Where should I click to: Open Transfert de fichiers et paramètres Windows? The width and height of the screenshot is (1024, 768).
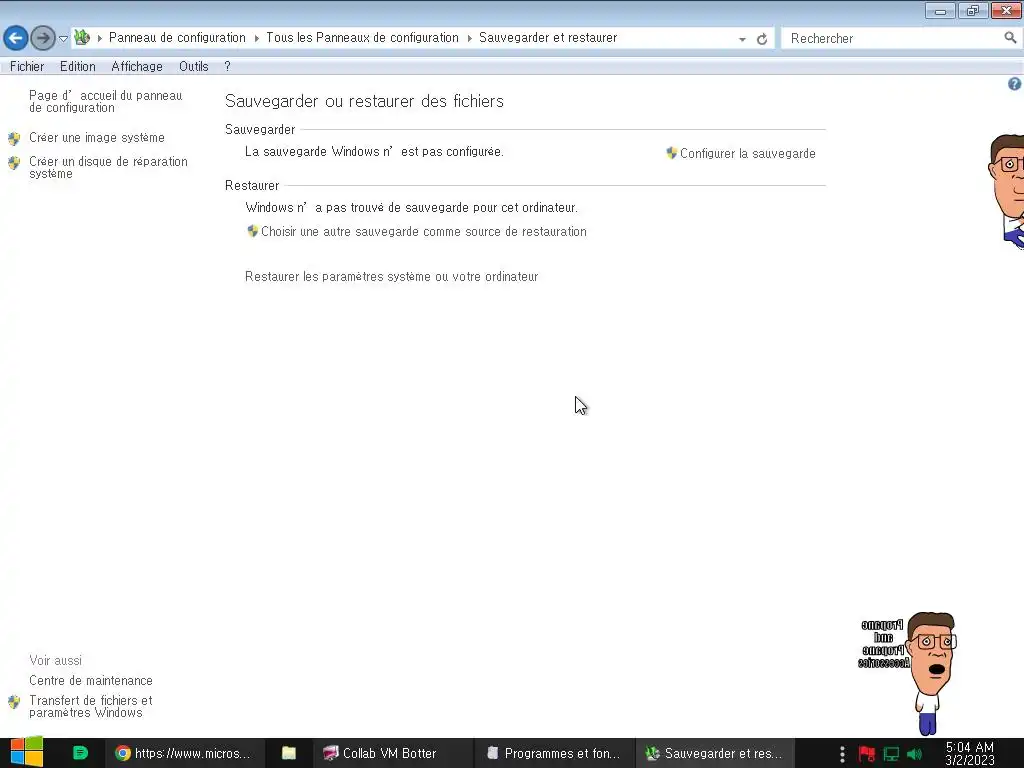(x=91, y=706)
